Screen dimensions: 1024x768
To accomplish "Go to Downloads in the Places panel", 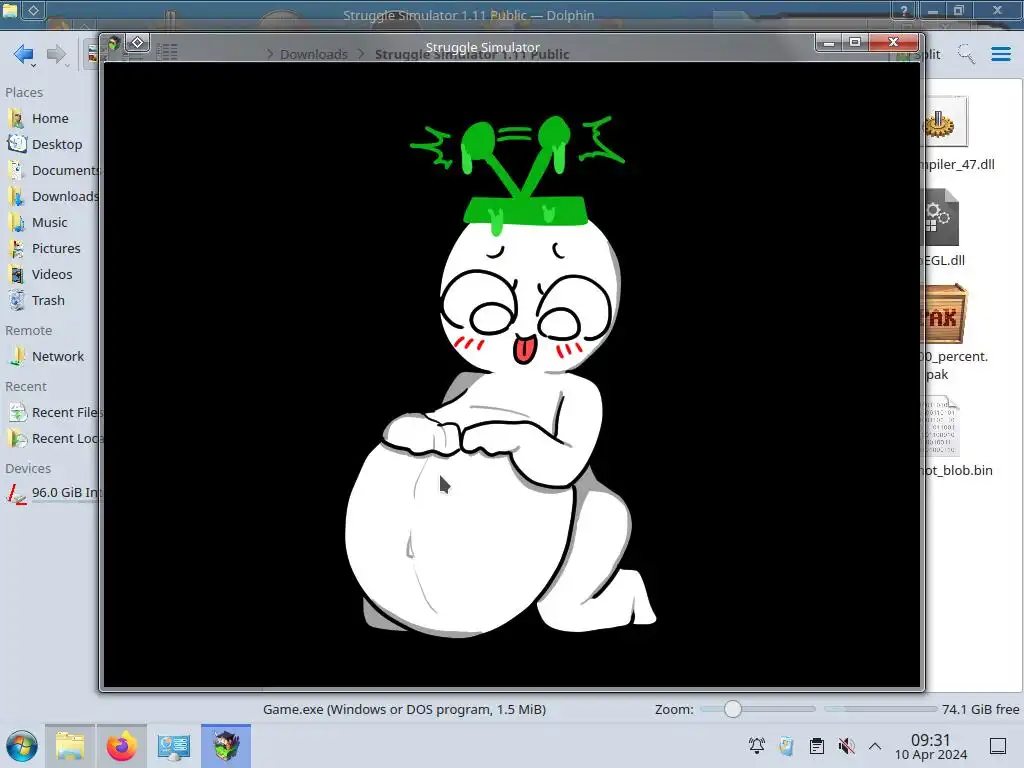I will click(x=50, y=197).
